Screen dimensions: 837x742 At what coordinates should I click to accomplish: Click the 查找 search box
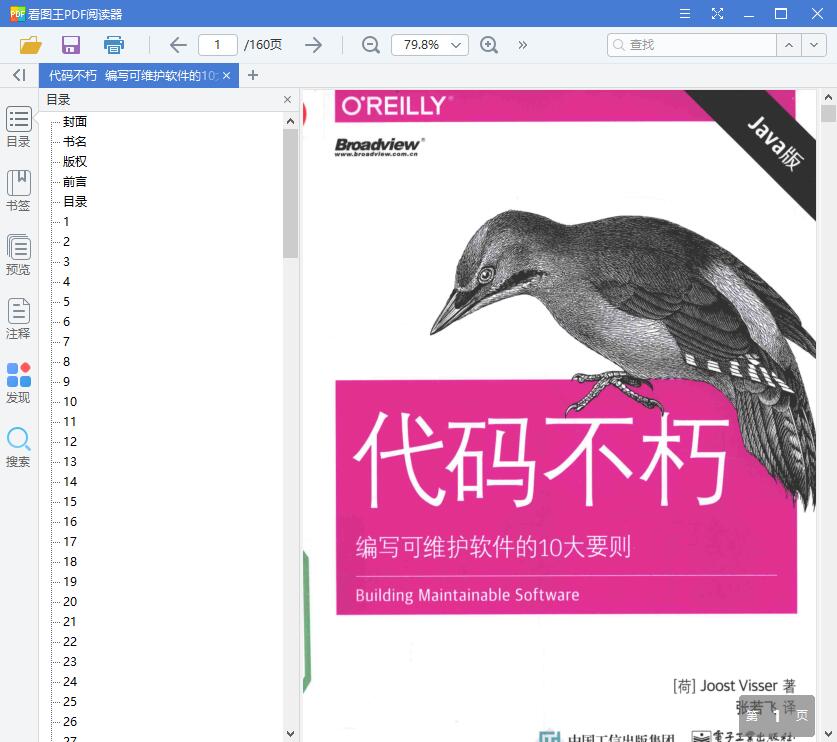(x=692, y=45)
